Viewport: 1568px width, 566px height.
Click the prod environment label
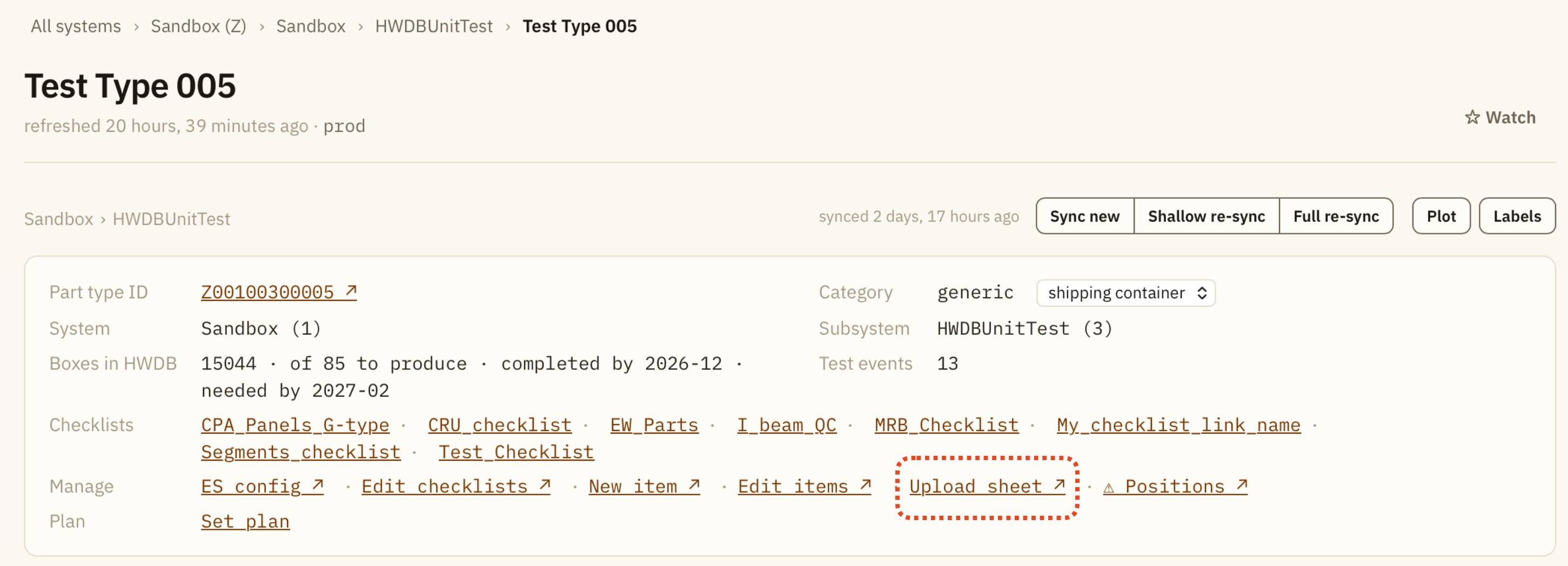[345, 126]
